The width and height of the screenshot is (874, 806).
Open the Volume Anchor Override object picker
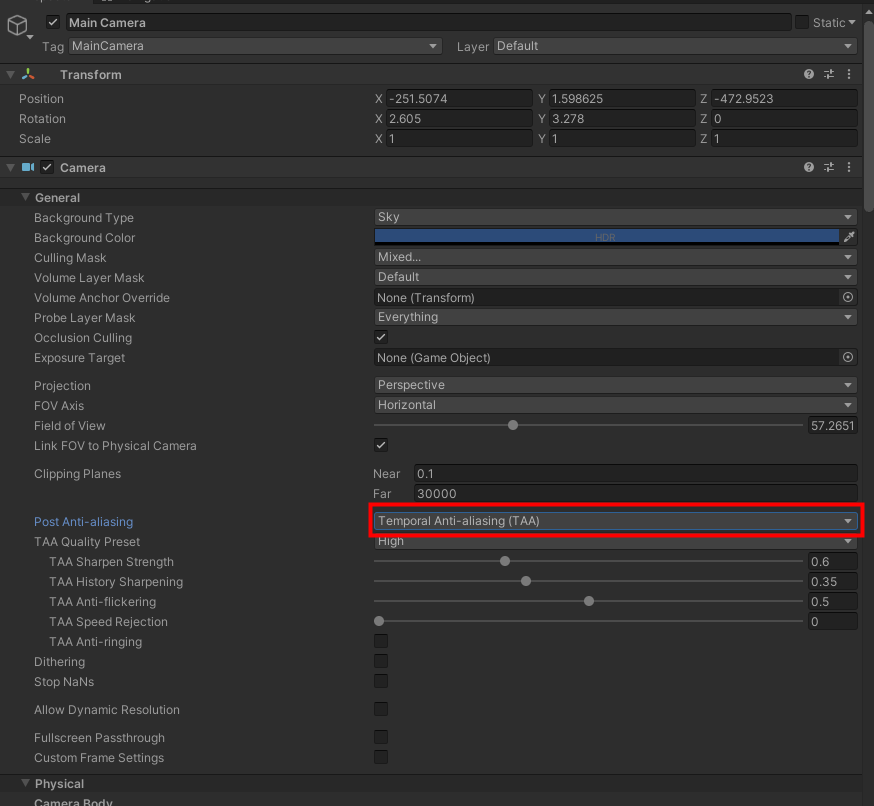click(x=847, y=297)
